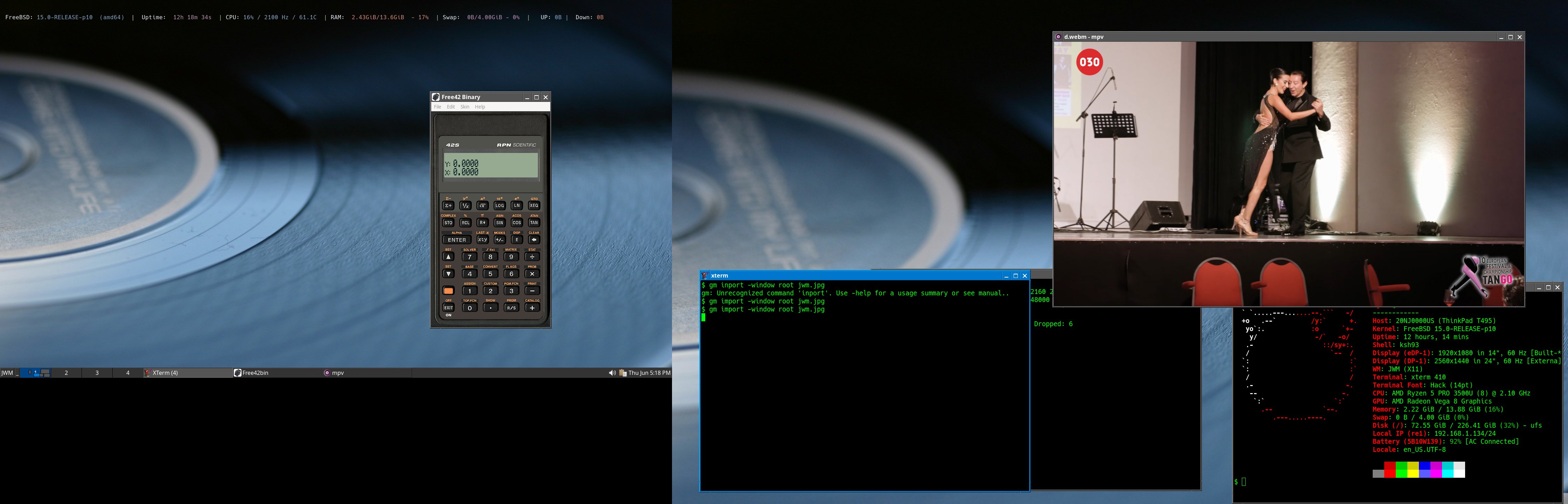Click the up arrow BST key
The image size is (1568, 504).
pos(449,257)
